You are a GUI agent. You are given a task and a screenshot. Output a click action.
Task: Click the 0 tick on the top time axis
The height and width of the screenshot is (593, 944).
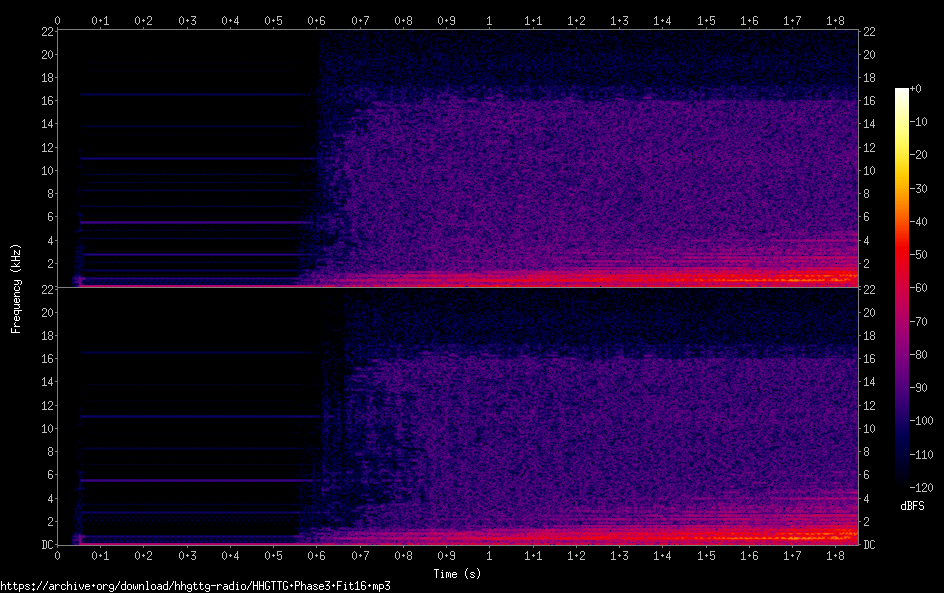(58, 20)
